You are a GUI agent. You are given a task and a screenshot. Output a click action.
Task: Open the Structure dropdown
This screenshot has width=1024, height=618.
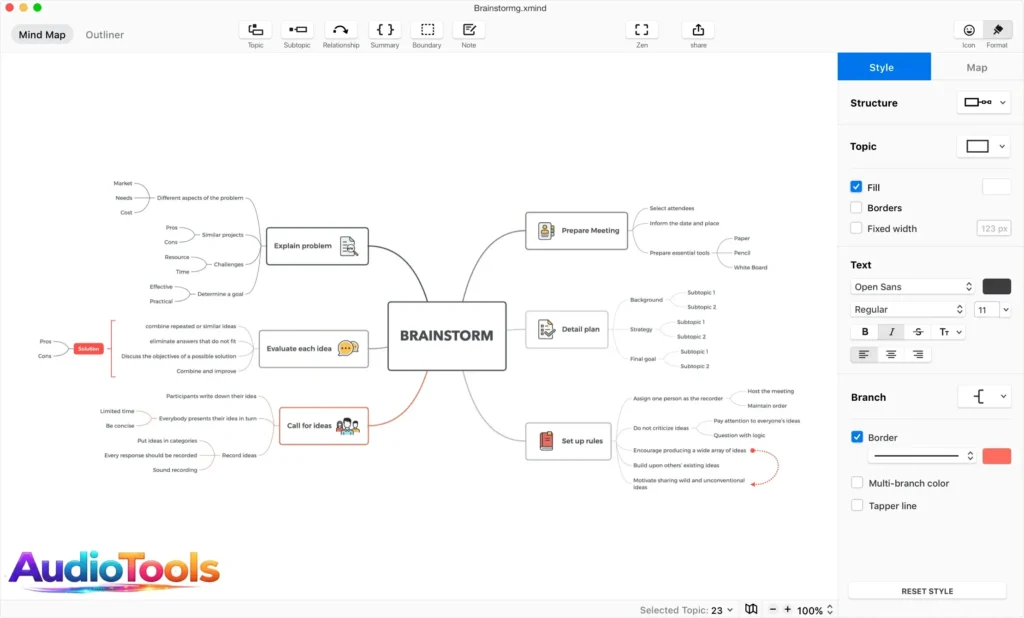[x=983, y=101]
